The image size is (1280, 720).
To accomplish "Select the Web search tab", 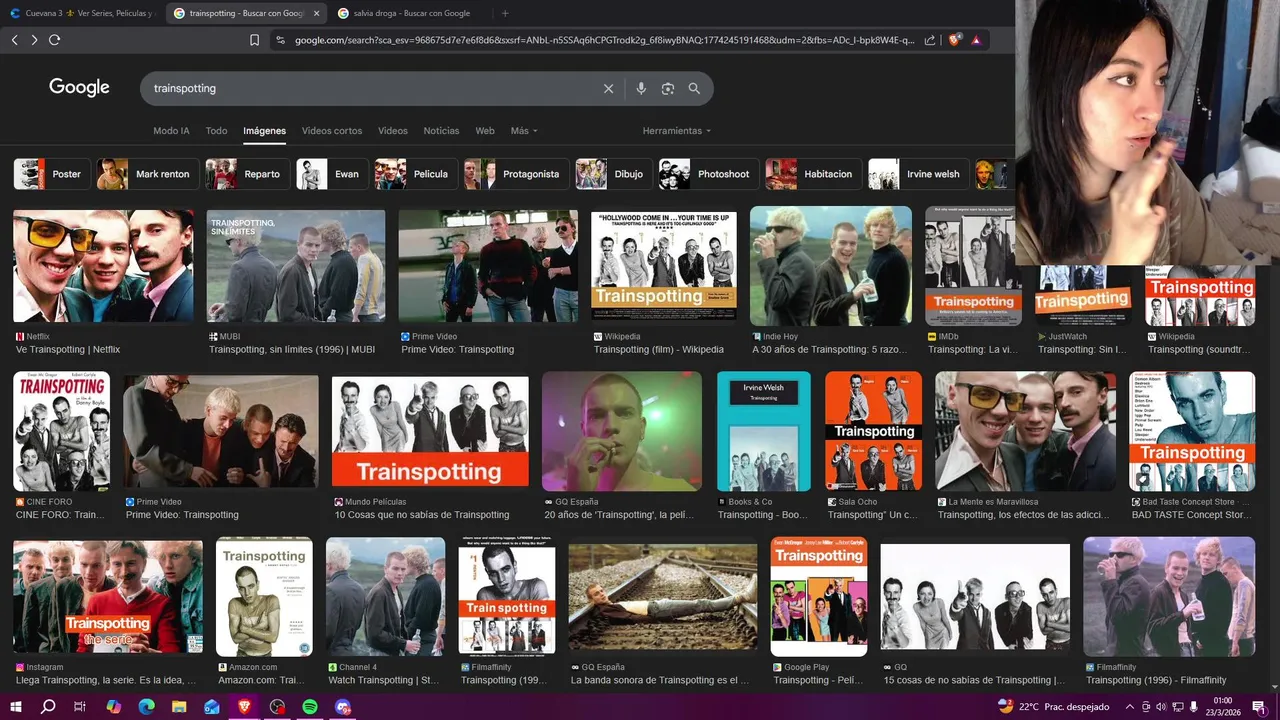I will coord(485,131).
